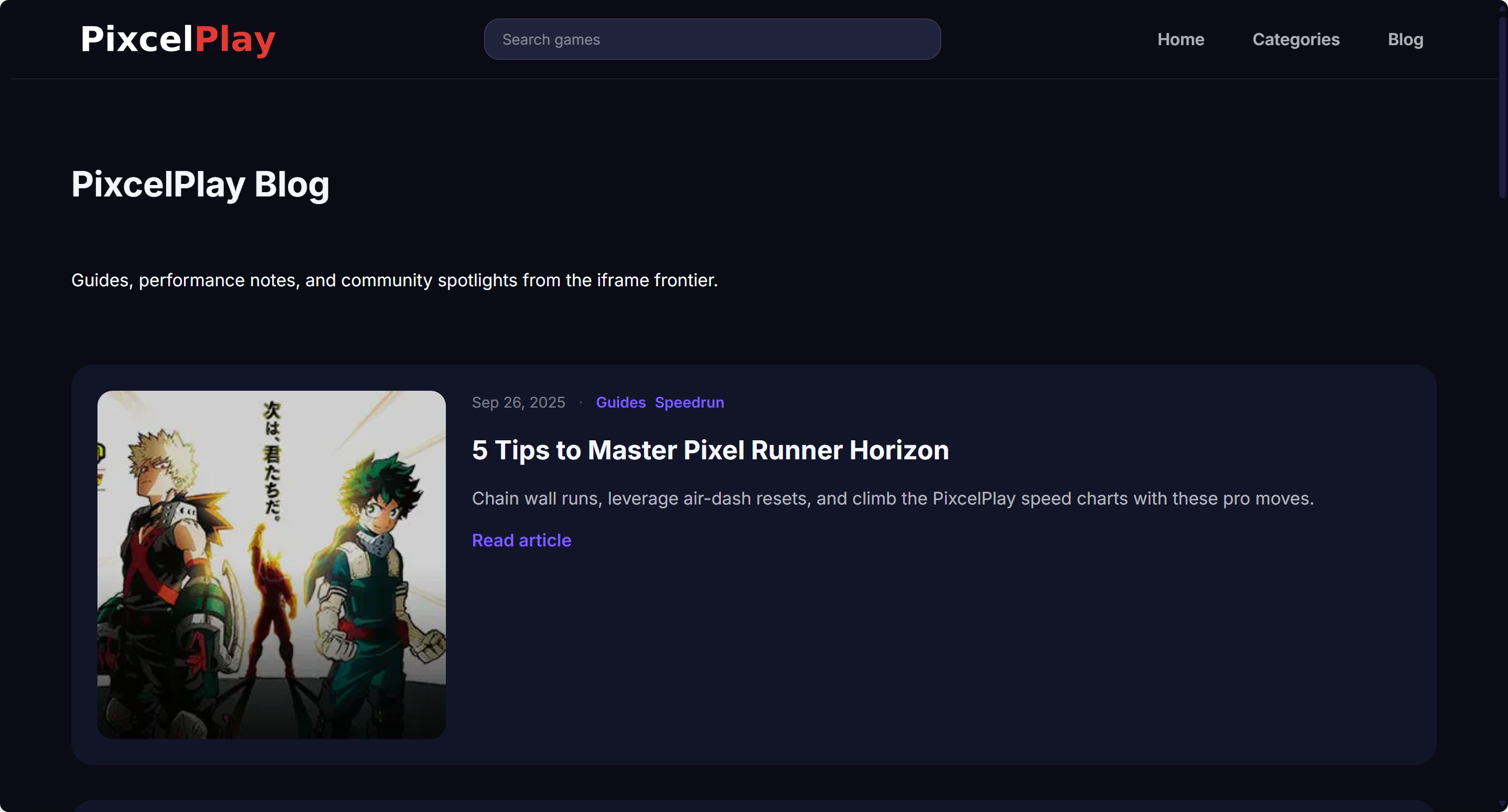1508x812 pixels.
Task: Click the Sep 26, 2025 date
Action: coord(518,403)
